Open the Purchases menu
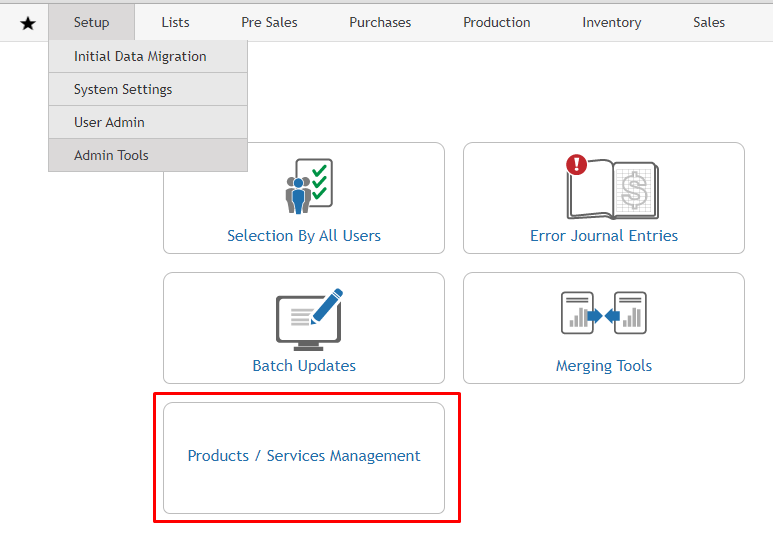The image size is (773, 539). coord(380,22)
